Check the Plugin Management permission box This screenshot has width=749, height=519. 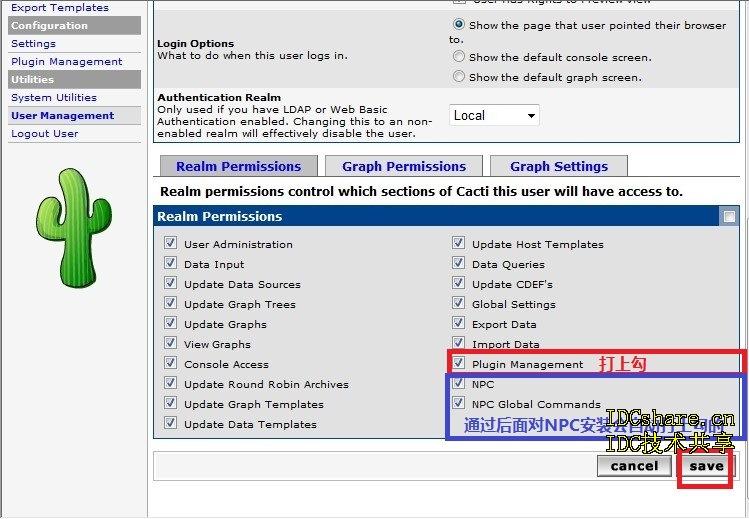[x=459, y=363]
